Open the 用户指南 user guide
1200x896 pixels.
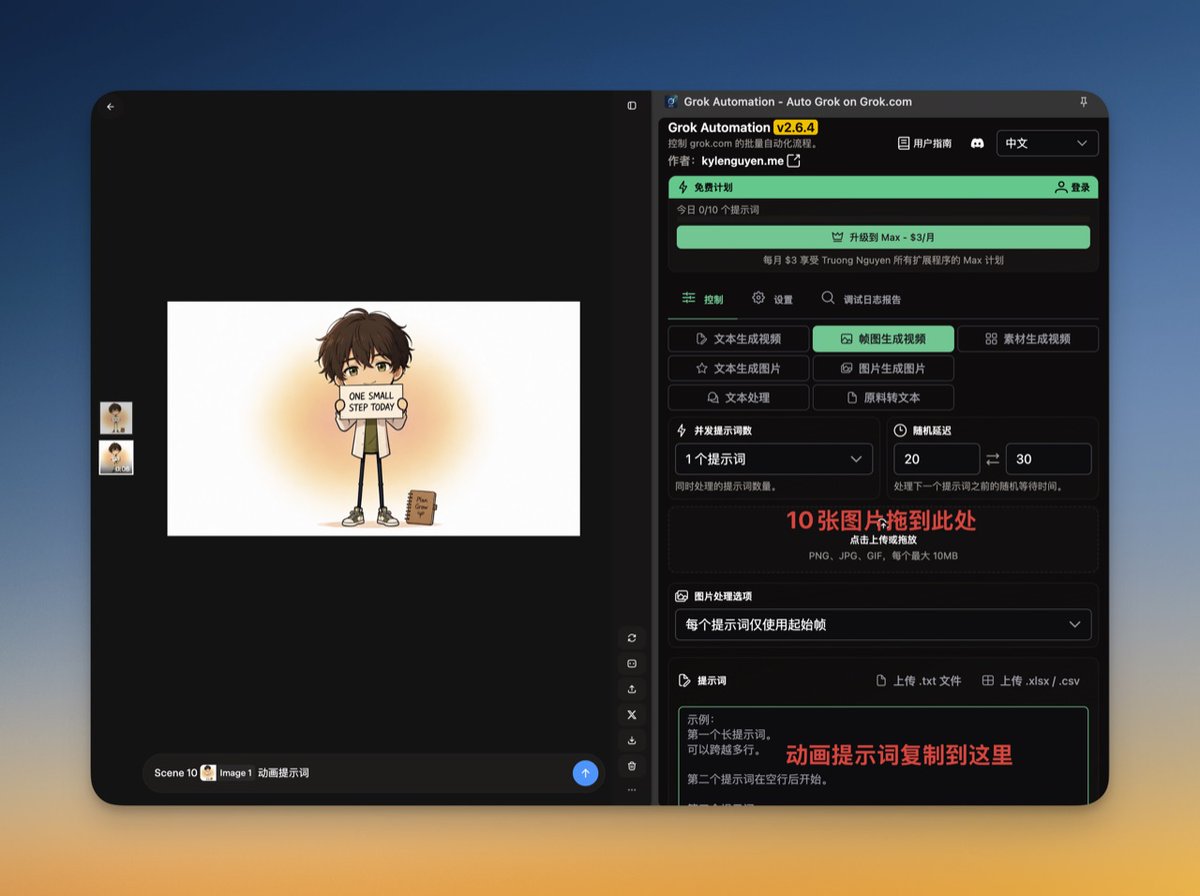coord(925,143)
